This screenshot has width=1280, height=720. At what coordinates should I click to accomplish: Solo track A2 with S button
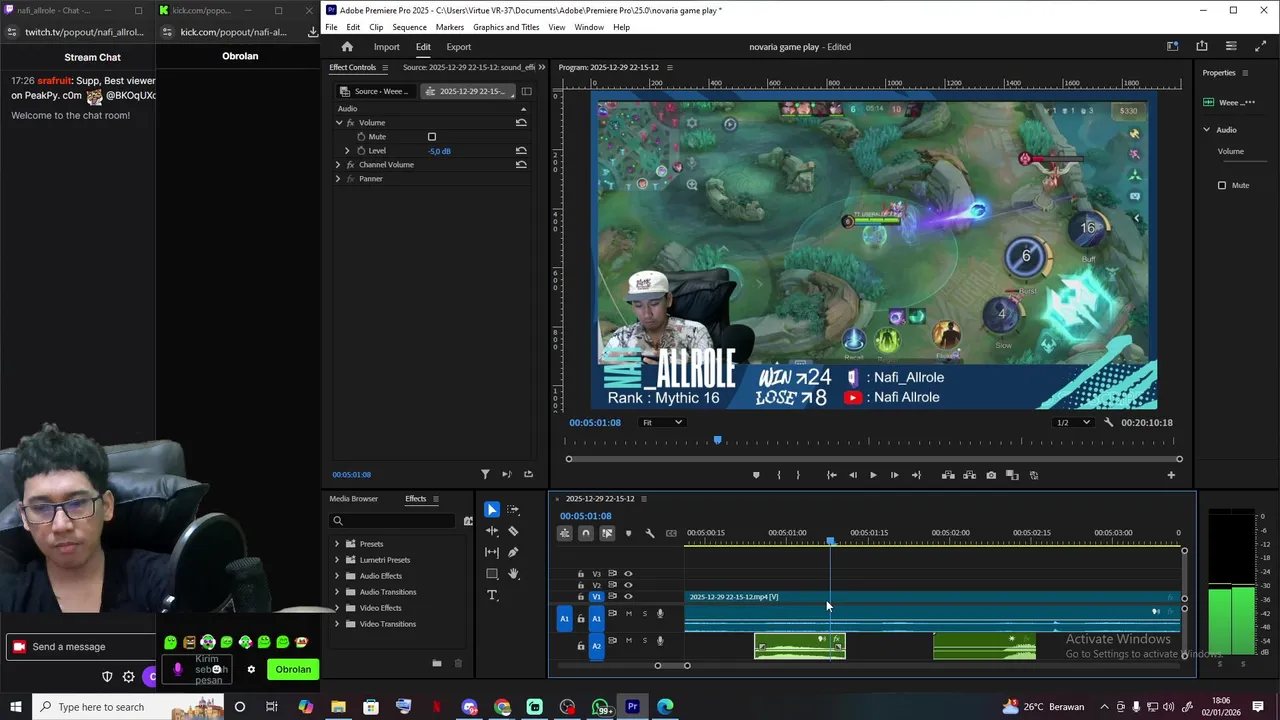point(644,640)
